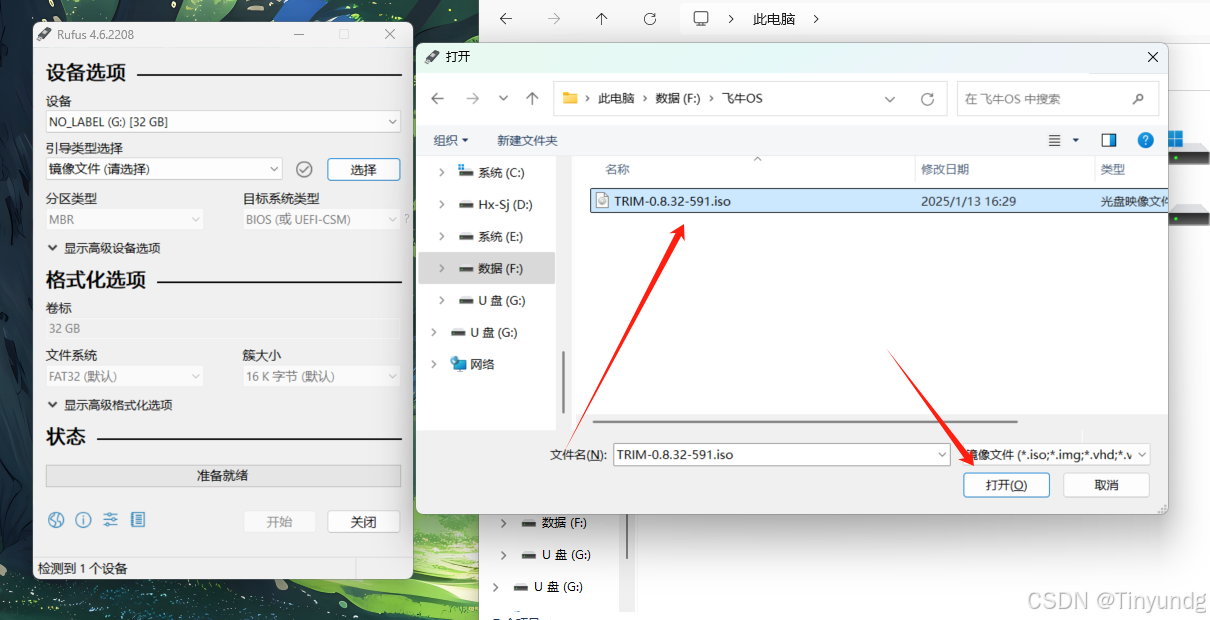Select the TRIM-0.8.32-591.iso file entry
This screenshot has height=620, width=1210.
pos(673,201)
